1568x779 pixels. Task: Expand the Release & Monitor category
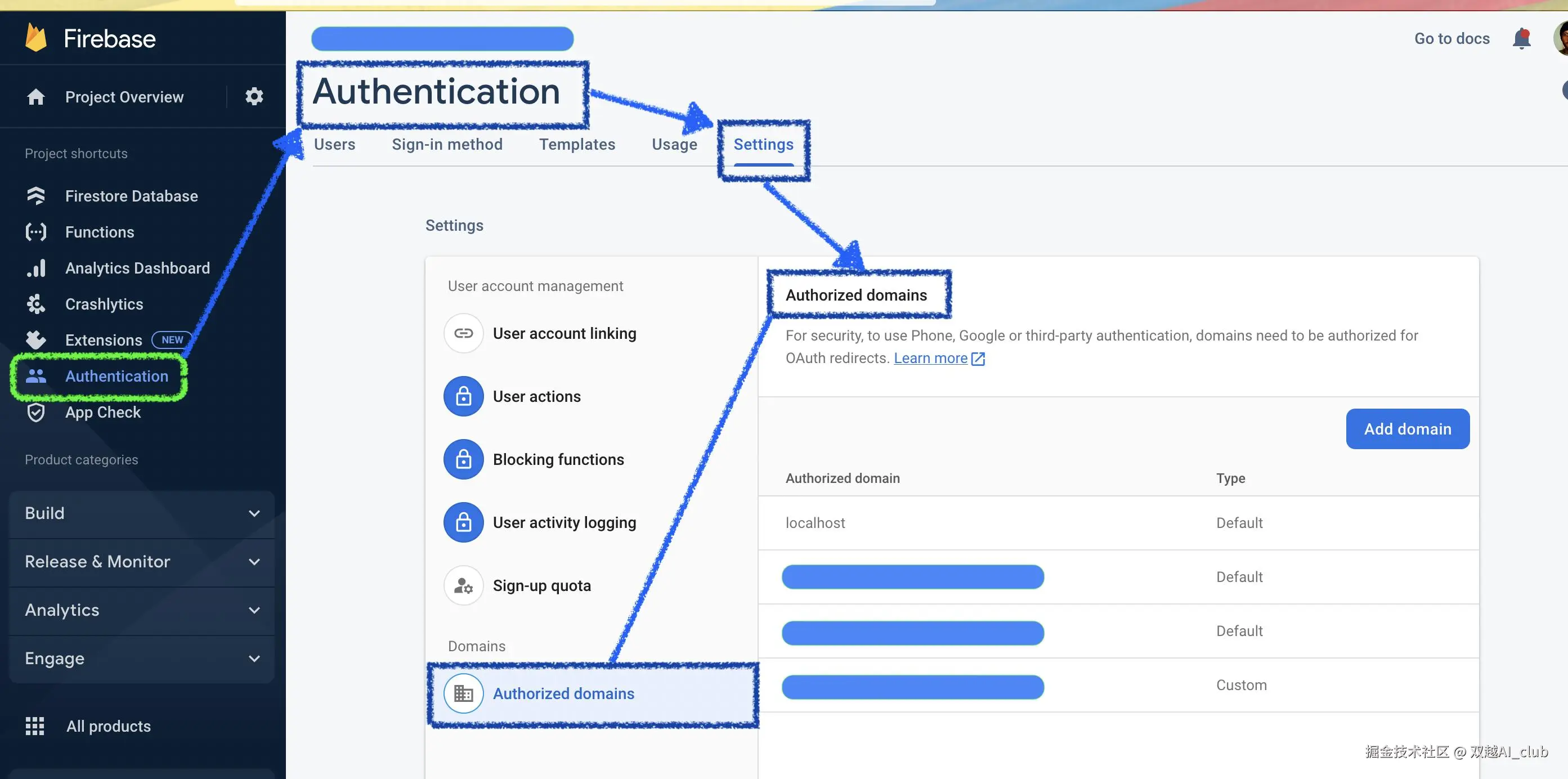(x=142, y=562)
